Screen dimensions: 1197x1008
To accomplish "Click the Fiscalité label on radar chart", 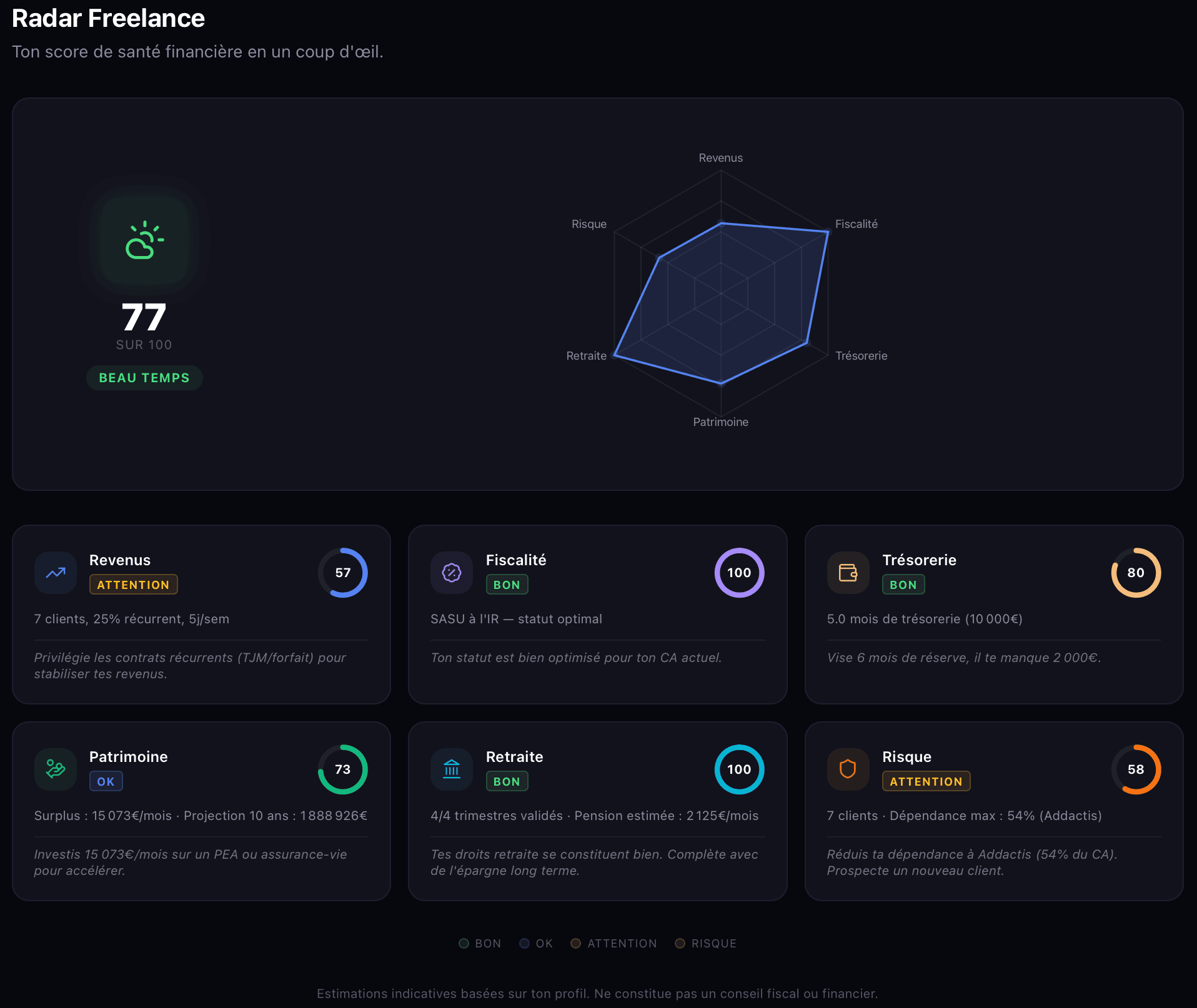I will [x=856, y=224].
